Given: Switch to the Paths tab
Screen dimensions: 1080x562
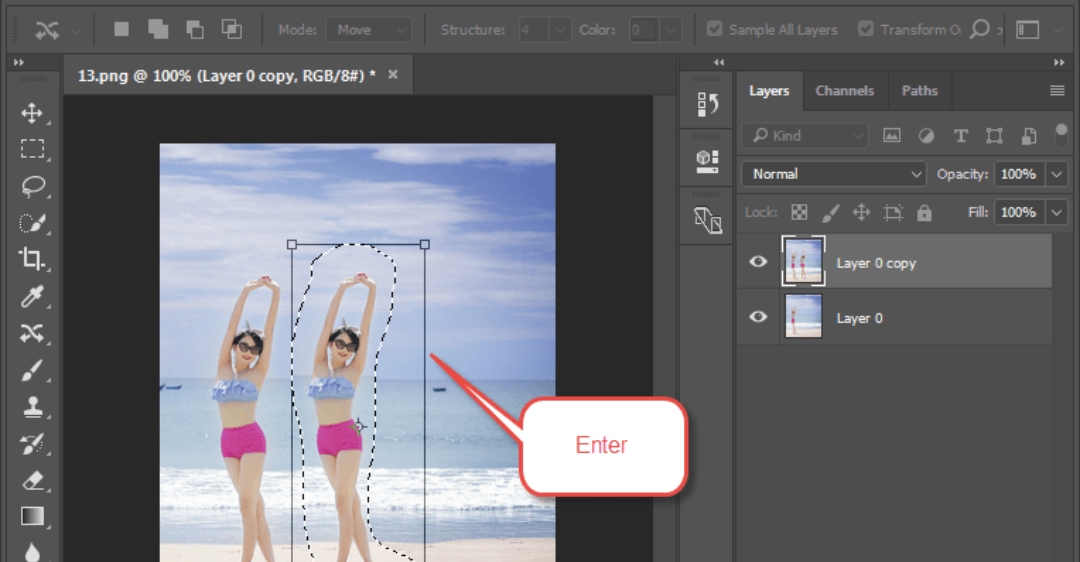Looking at the screenshot, I should [x=920, y=91].
